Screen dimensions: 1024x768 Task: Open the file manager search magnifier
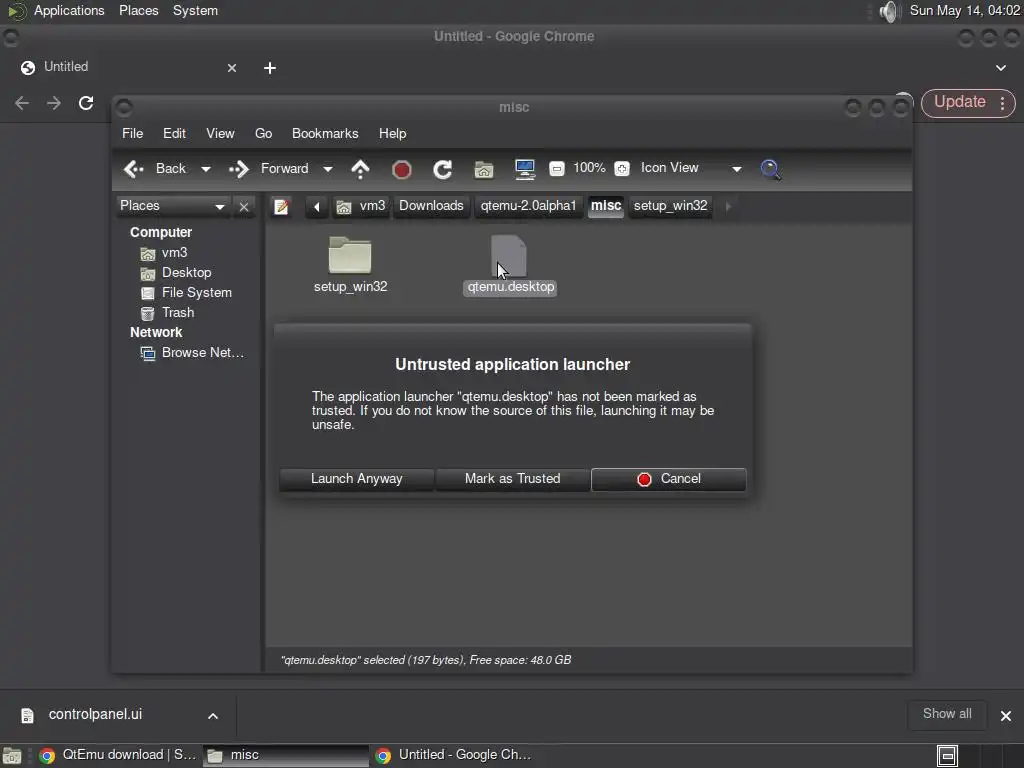[x=771, y=169]
